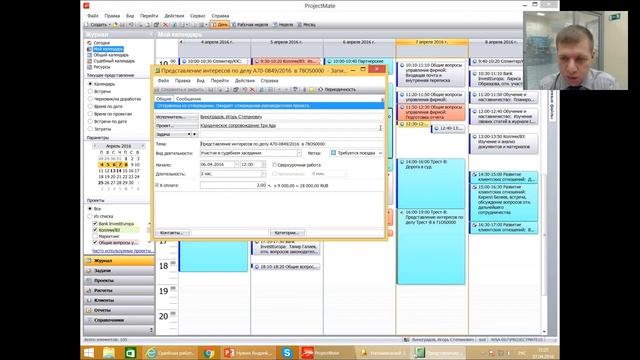Open the Вид menu of the main window
The image size is (640, 360).
(130, 16)
